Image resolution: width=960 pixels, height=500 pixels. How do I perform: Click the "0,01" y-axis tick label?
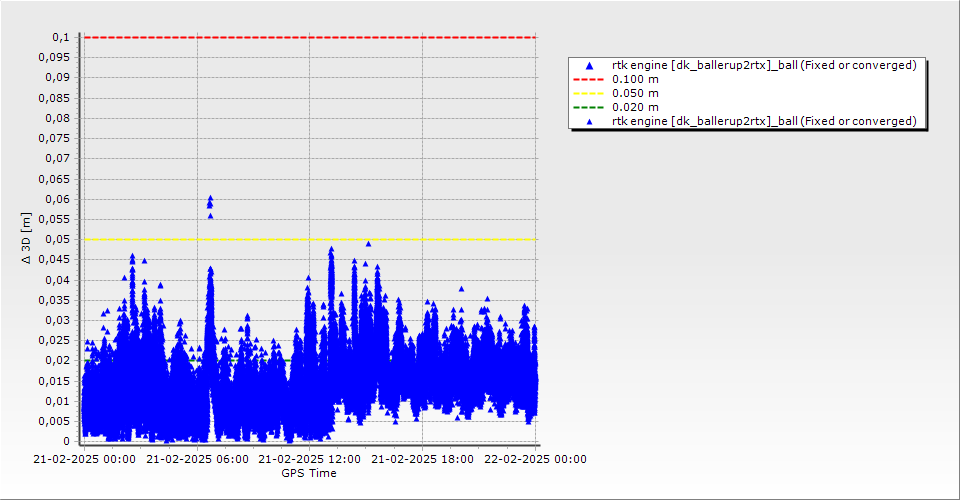(x=58, y=401)
